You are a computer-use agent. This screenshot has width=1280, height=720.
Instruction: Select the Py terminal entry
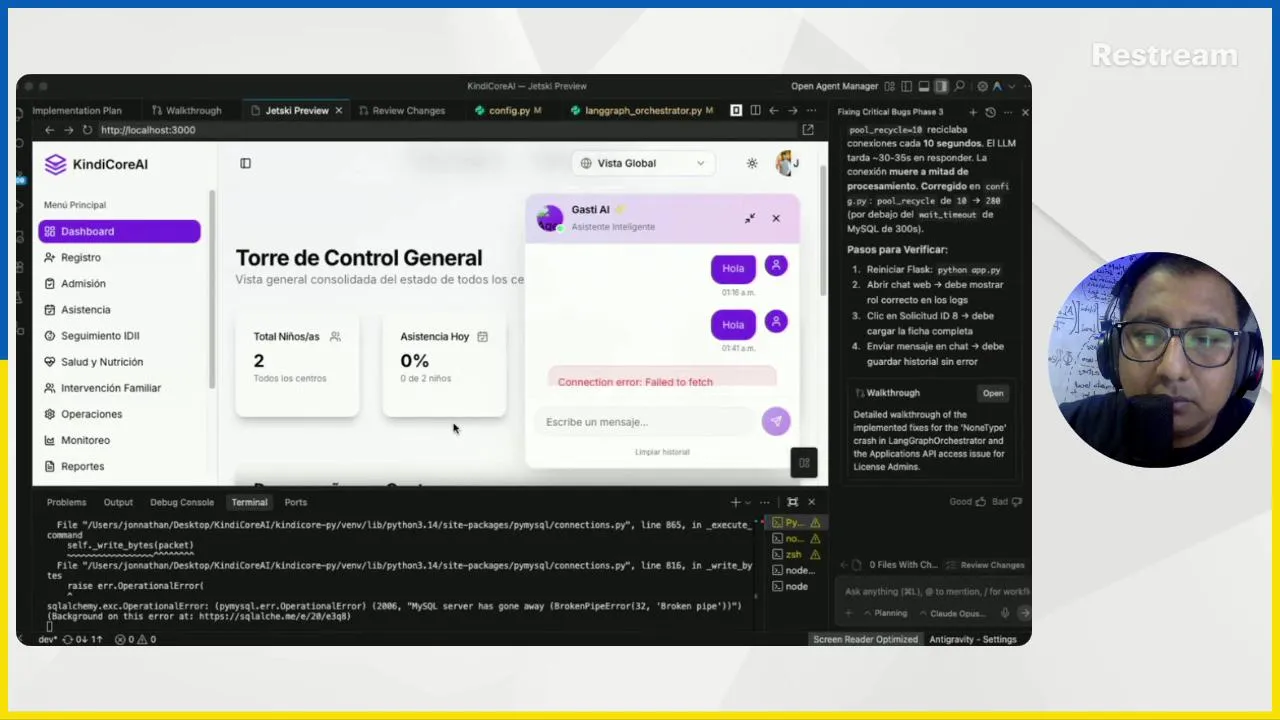(x=796, y=522)
